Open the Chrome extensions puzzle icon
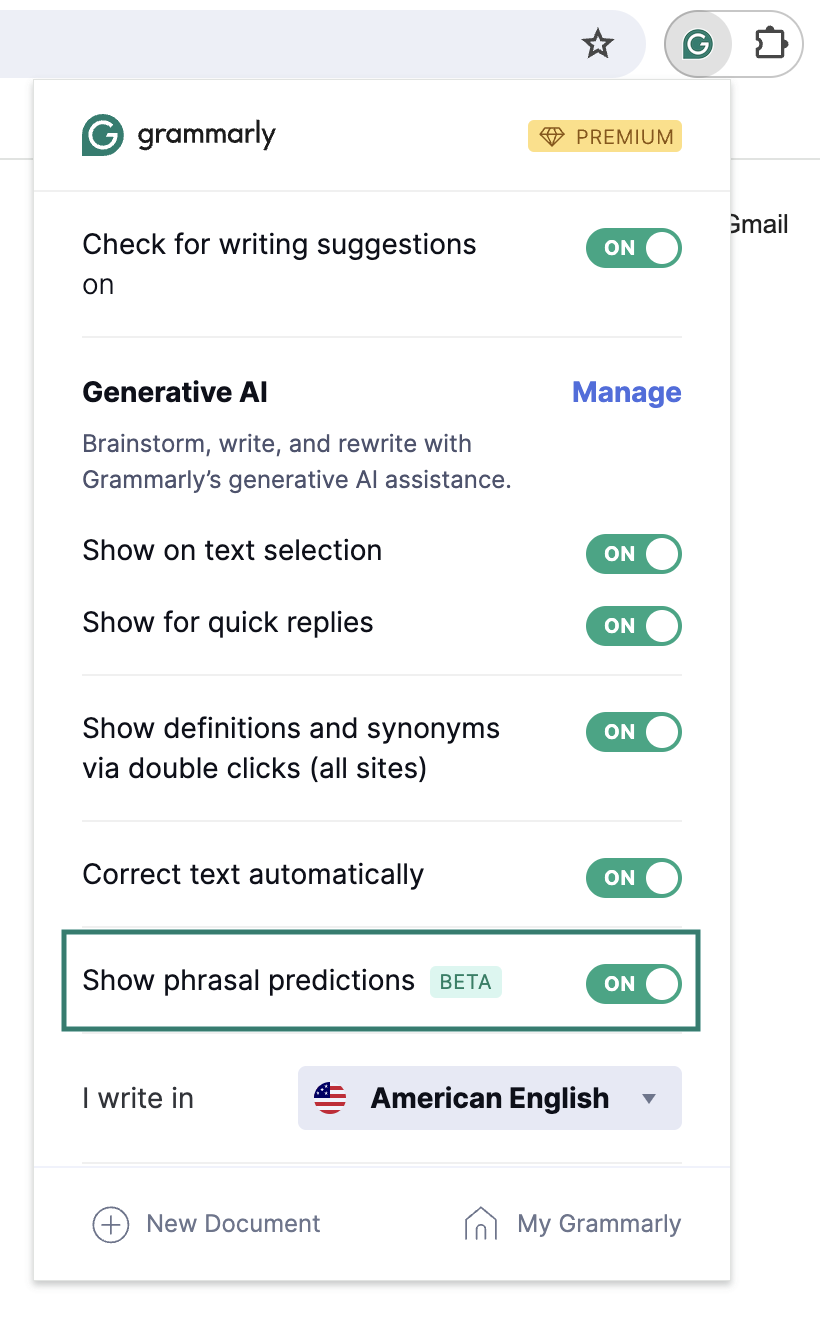Screen dimensions: 820x1326 tap(769, 44)
